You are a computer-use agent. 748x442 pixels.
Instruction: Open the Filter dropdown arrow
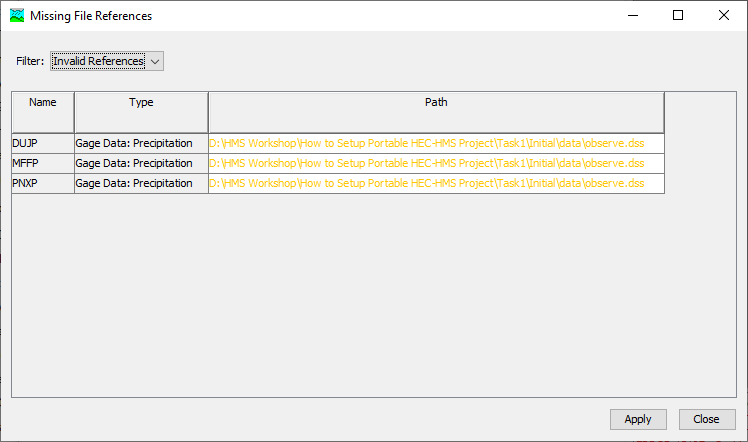155,62
